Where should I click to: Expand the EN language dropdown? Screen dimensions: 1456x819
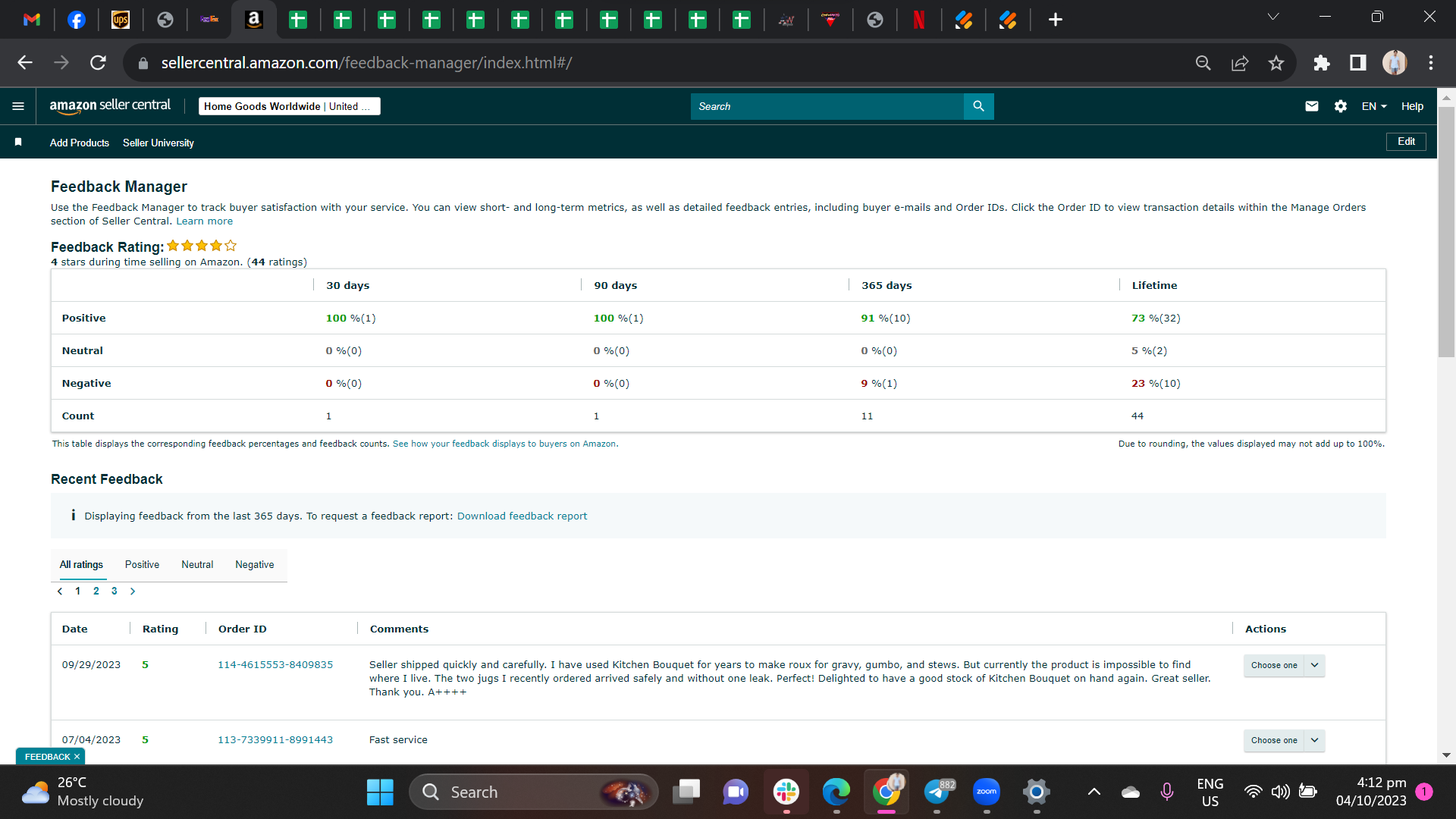pos(1374,106)
